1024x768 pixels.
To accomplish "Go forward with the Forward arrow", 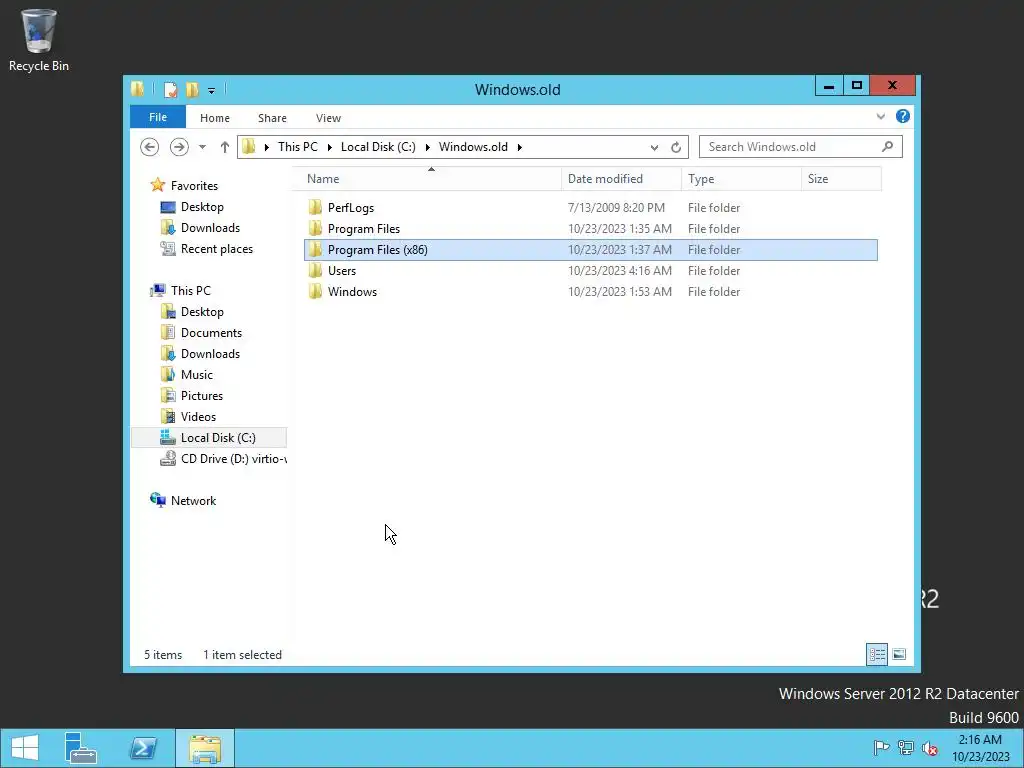I will coord(179,147).
